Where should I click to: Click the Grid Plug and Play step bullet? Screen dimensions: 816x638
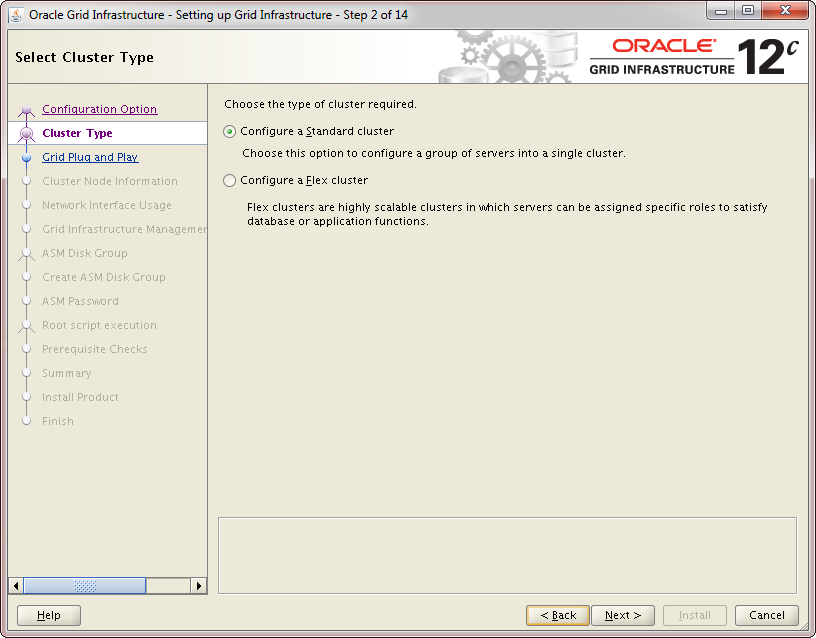[x=27, y=158]
